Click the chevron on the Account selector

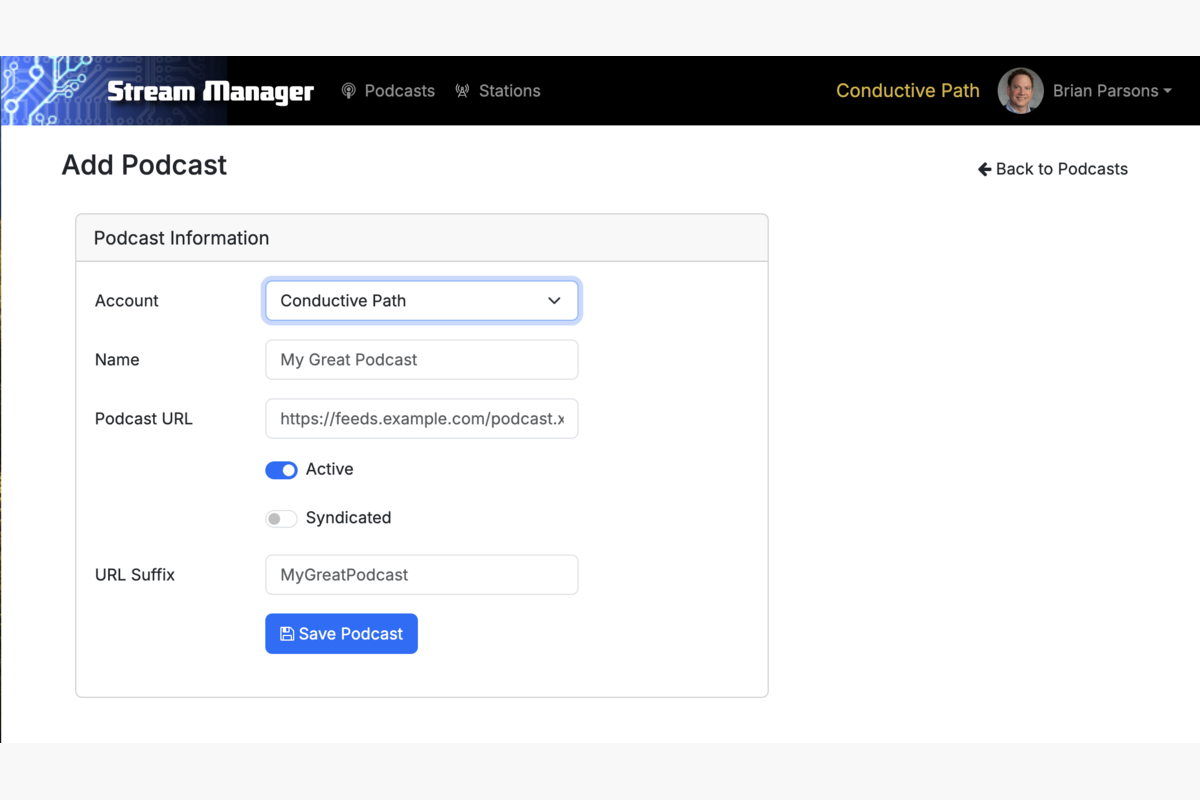(554, 300)
